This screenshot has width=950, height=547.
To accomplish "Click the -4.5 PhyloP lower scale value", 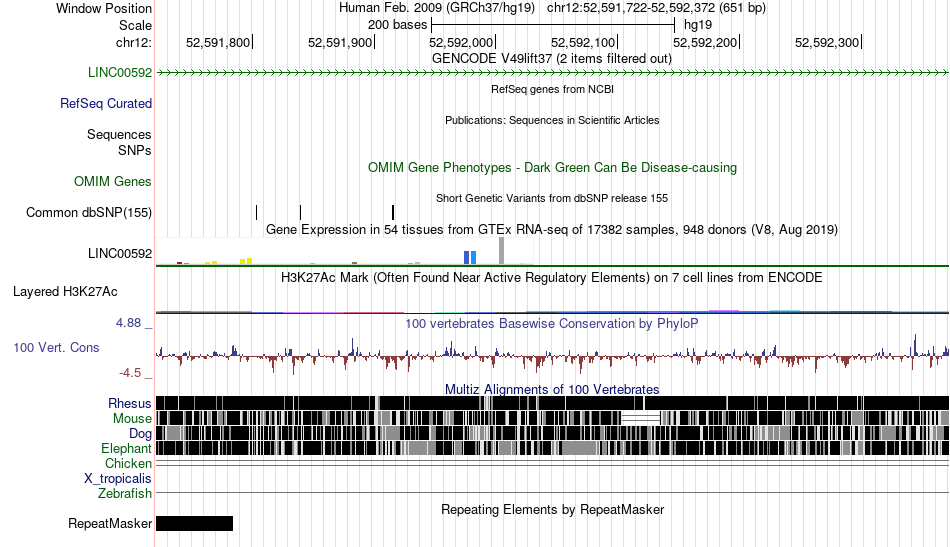I will click(x=130, y=373).
